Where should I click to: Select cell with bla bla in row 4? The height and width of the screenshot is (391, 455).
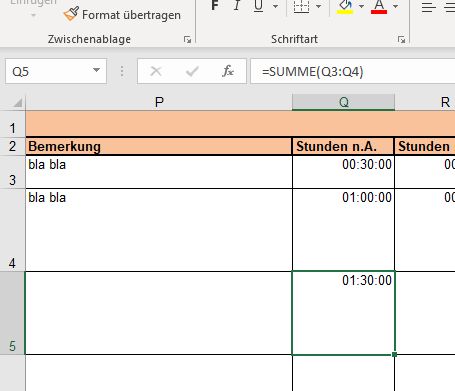coord(159,230)
